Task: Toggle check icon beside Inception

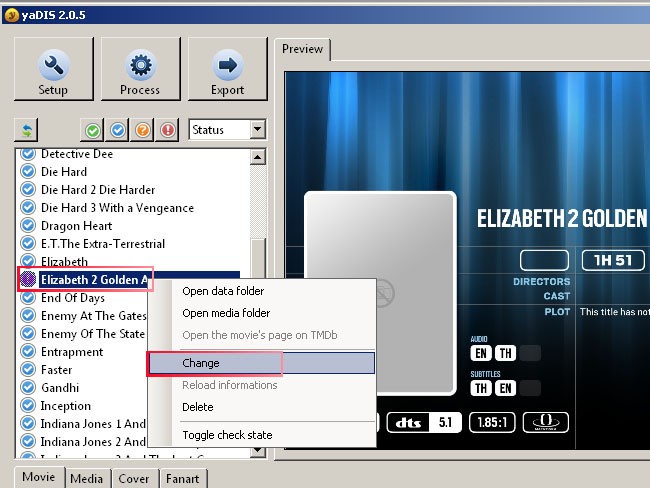Action: (x=28, y=405)
